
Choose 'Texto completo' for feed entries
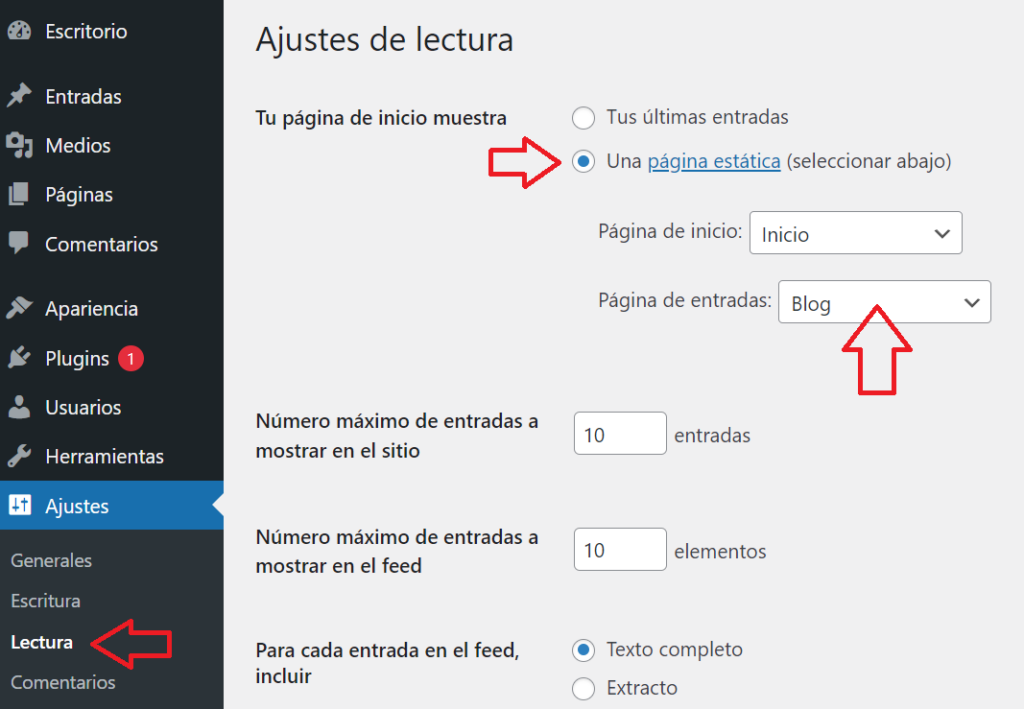[x=583, y=650]
